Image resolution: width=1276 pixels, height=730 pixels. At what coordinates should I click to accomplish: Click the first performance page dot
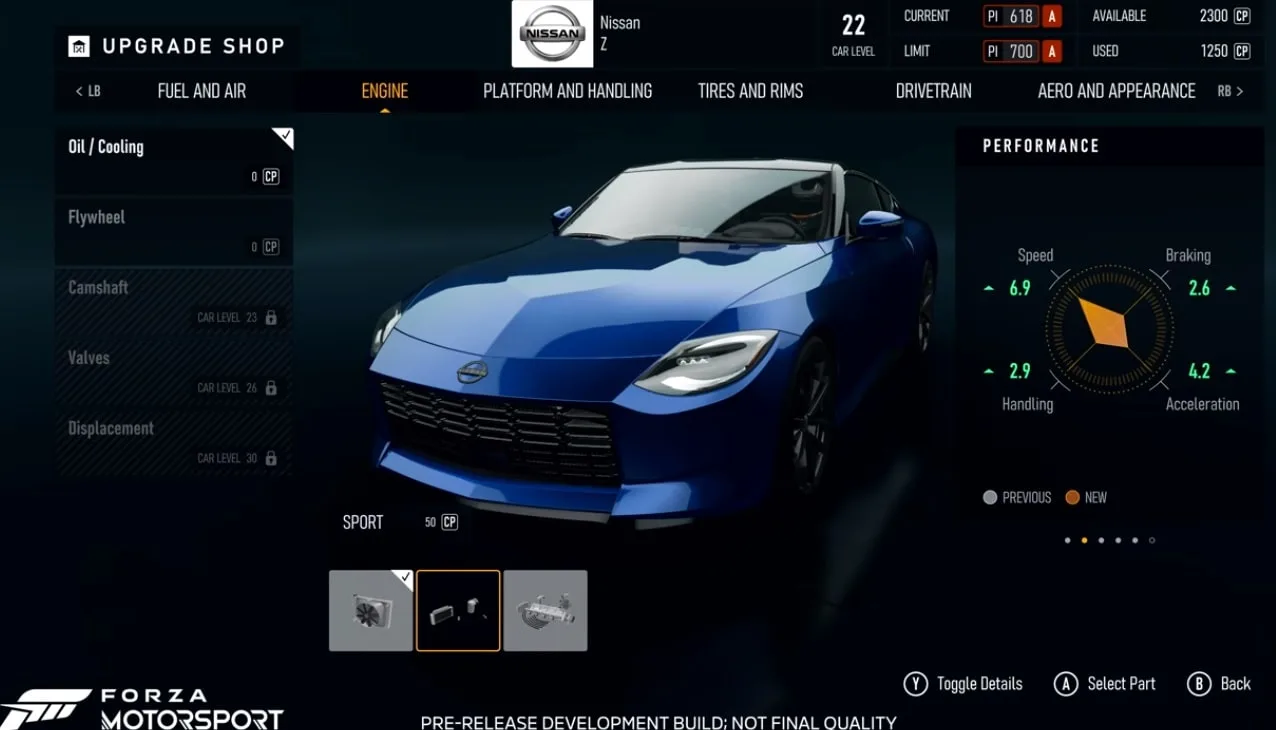tap(1068, 540)
